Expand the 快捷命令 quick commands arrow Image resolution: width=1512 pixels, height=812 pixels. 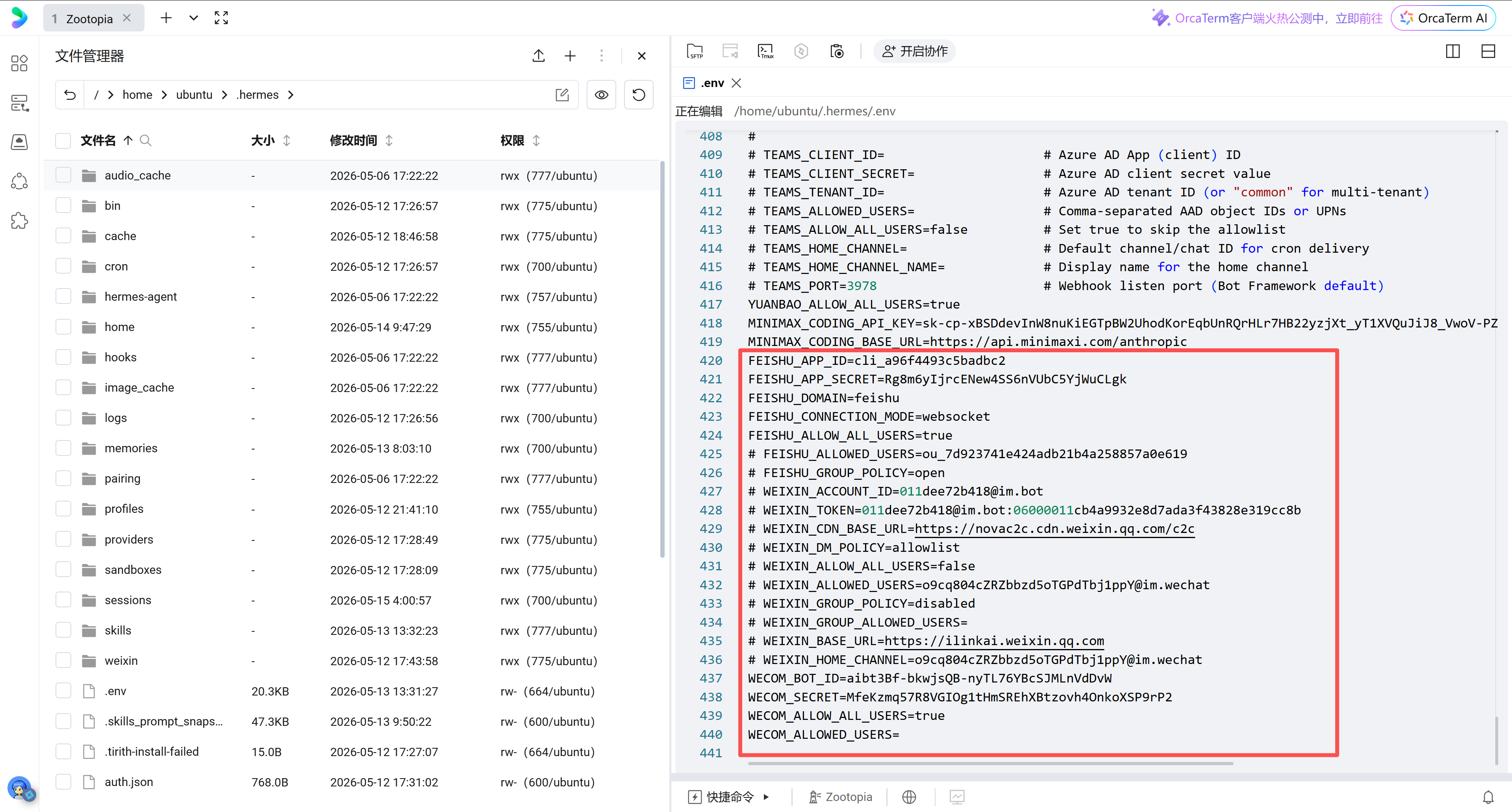click(765, 797)
